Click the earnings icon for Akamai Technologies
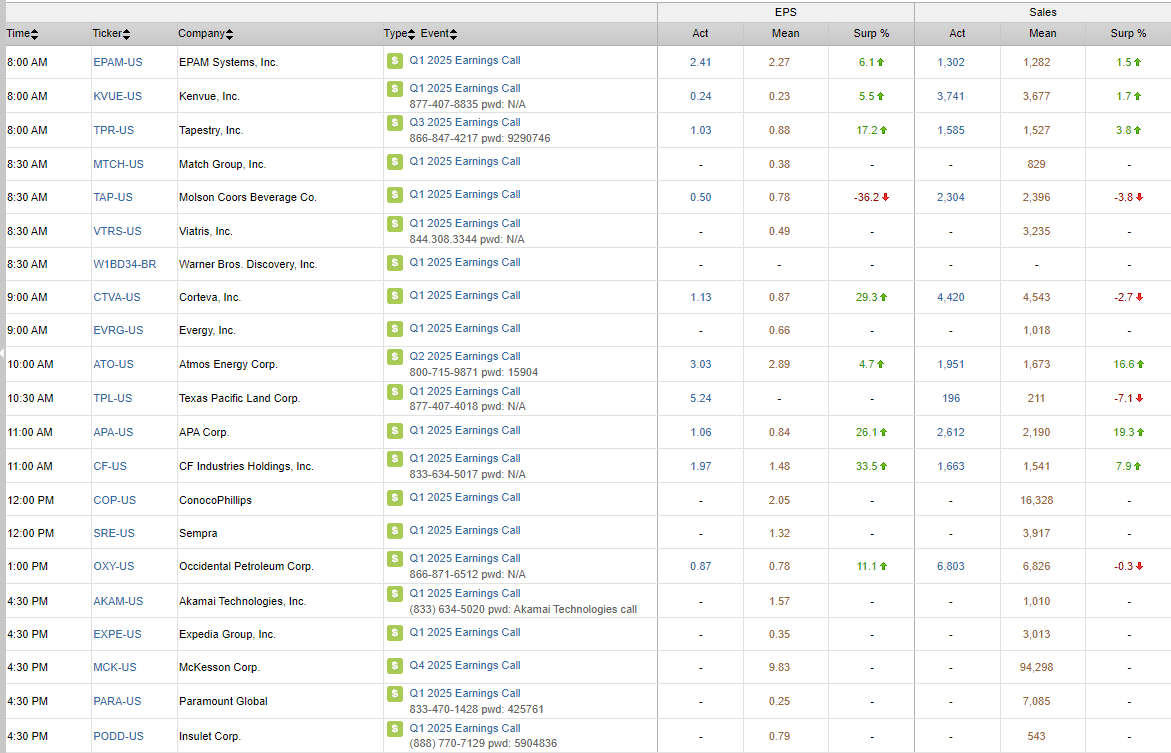Viewport: 1171px width, 753px height. point(395,593)
